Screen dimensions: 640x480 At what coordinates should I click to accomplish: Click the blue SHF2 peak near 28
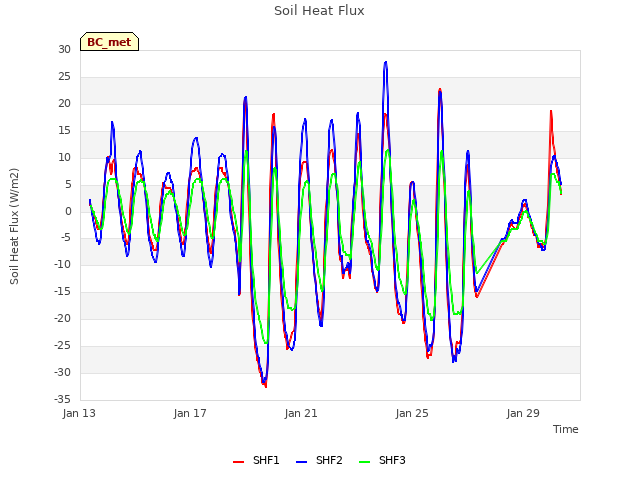pos(386,62)
